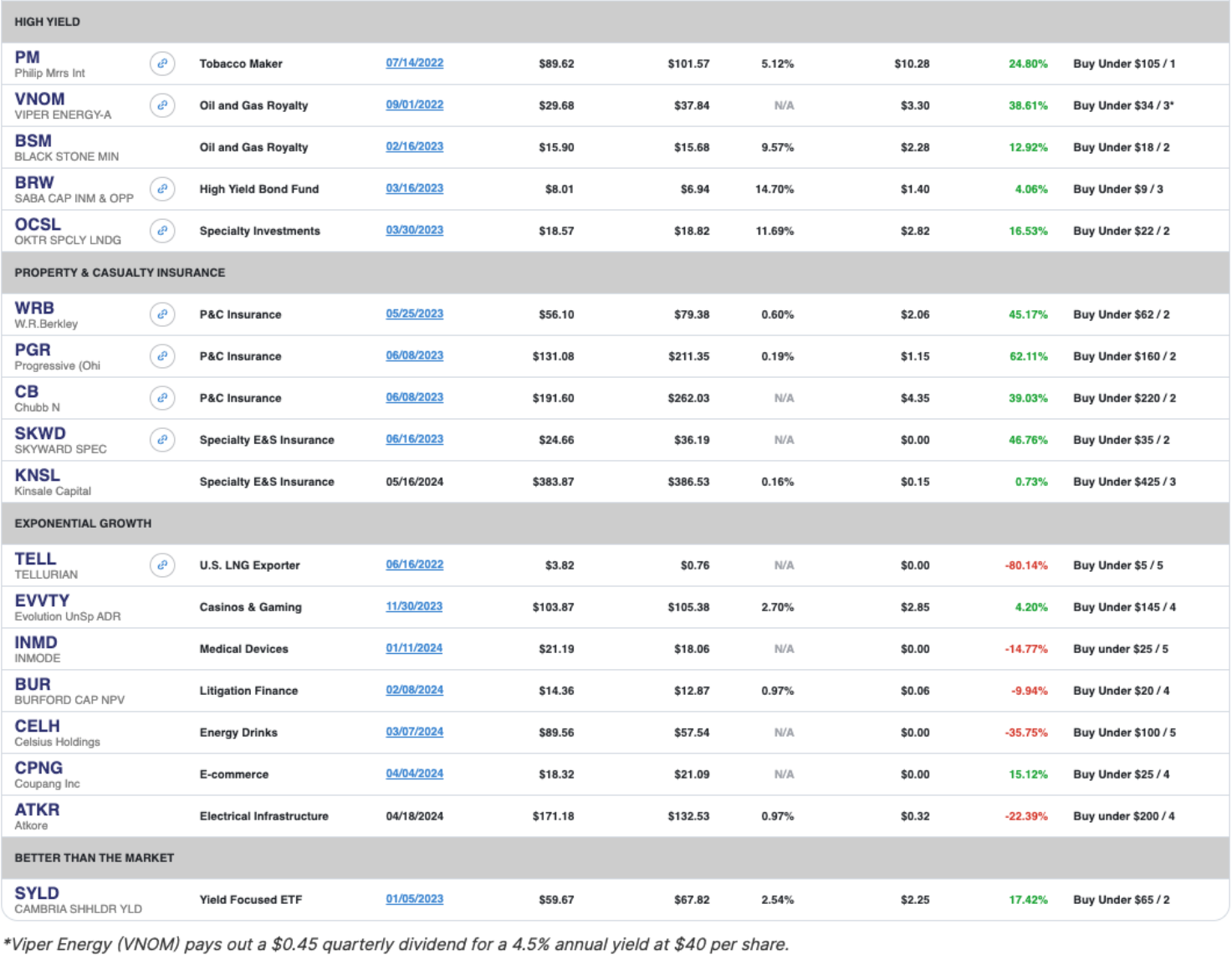The height and width of the screenshot is (960, 1232).
Task: Click the SKWD ticker symbol
Action: tap(40, 433)
